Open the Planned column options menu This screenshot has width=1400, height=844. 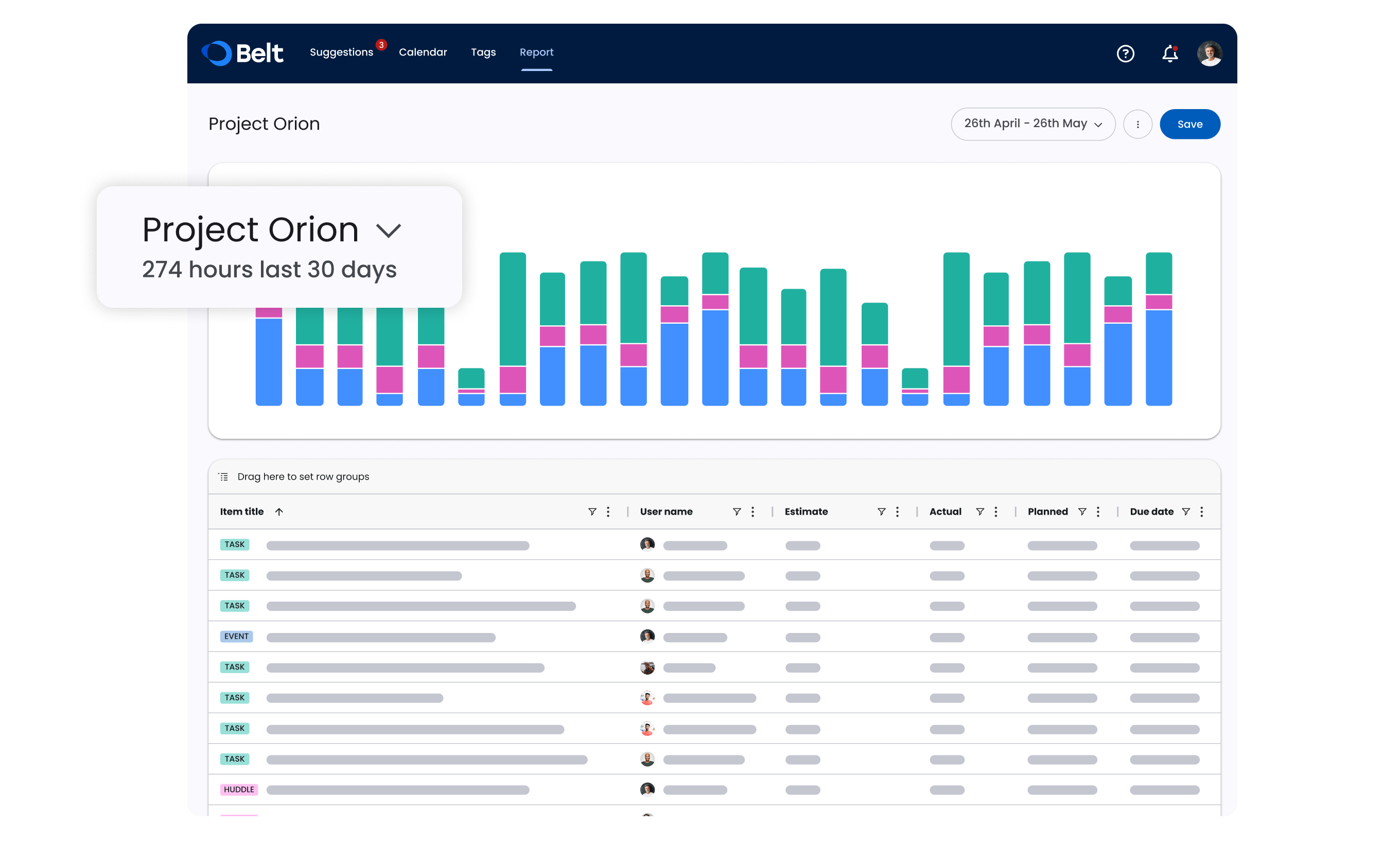[1098, 512]
